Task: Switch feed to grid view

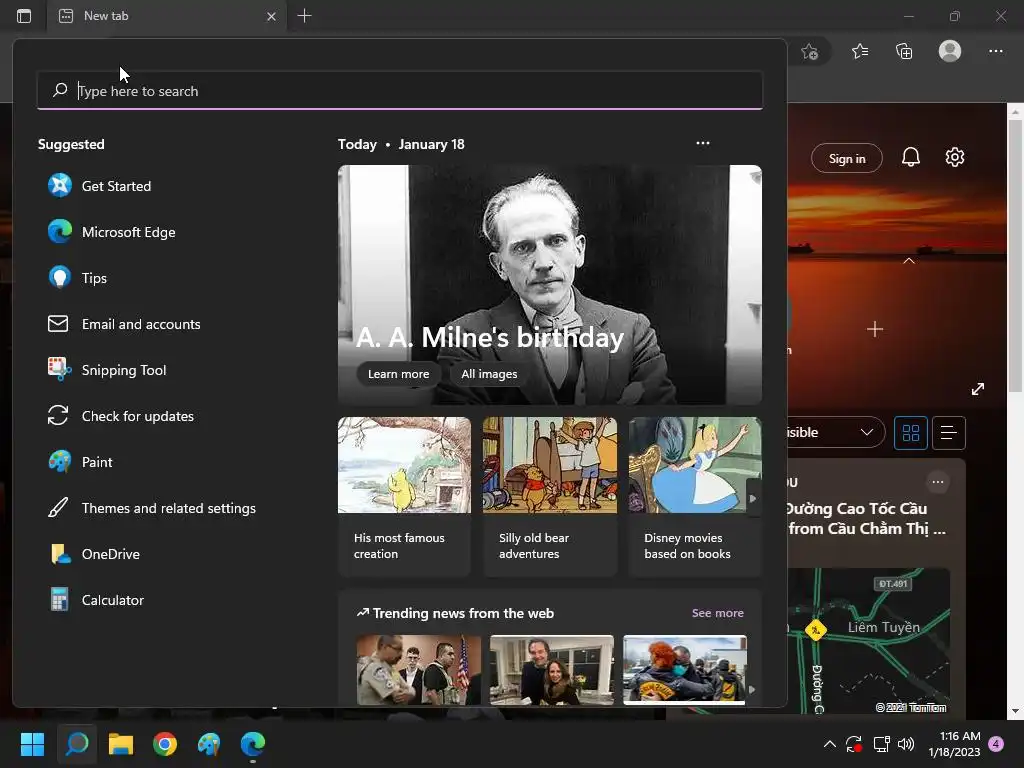Action: click(x=910, y=432)
